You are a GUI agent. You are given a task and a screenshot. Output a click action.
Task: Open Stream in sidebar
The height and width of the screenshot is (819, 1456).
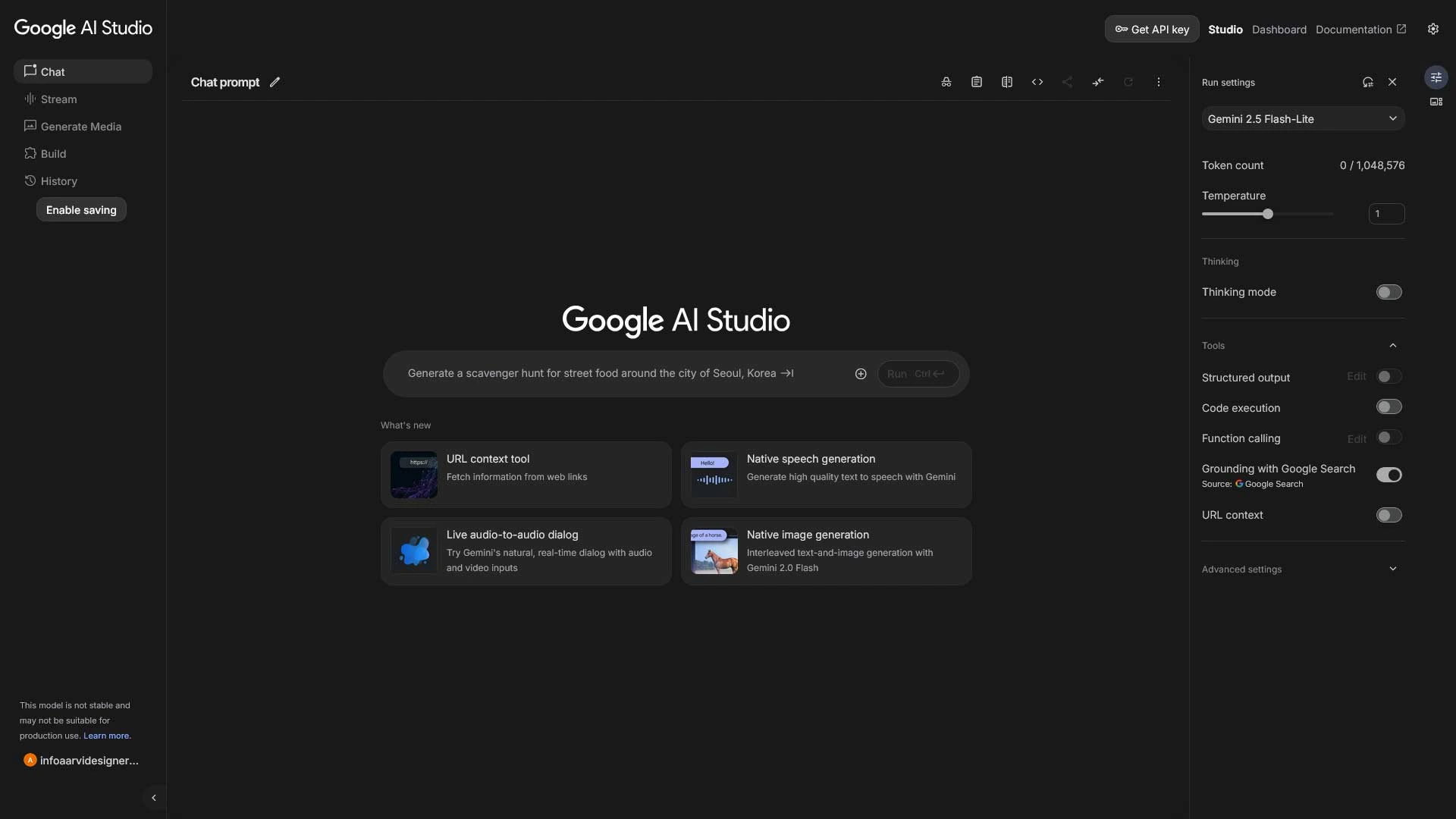(x=83, y=99)
